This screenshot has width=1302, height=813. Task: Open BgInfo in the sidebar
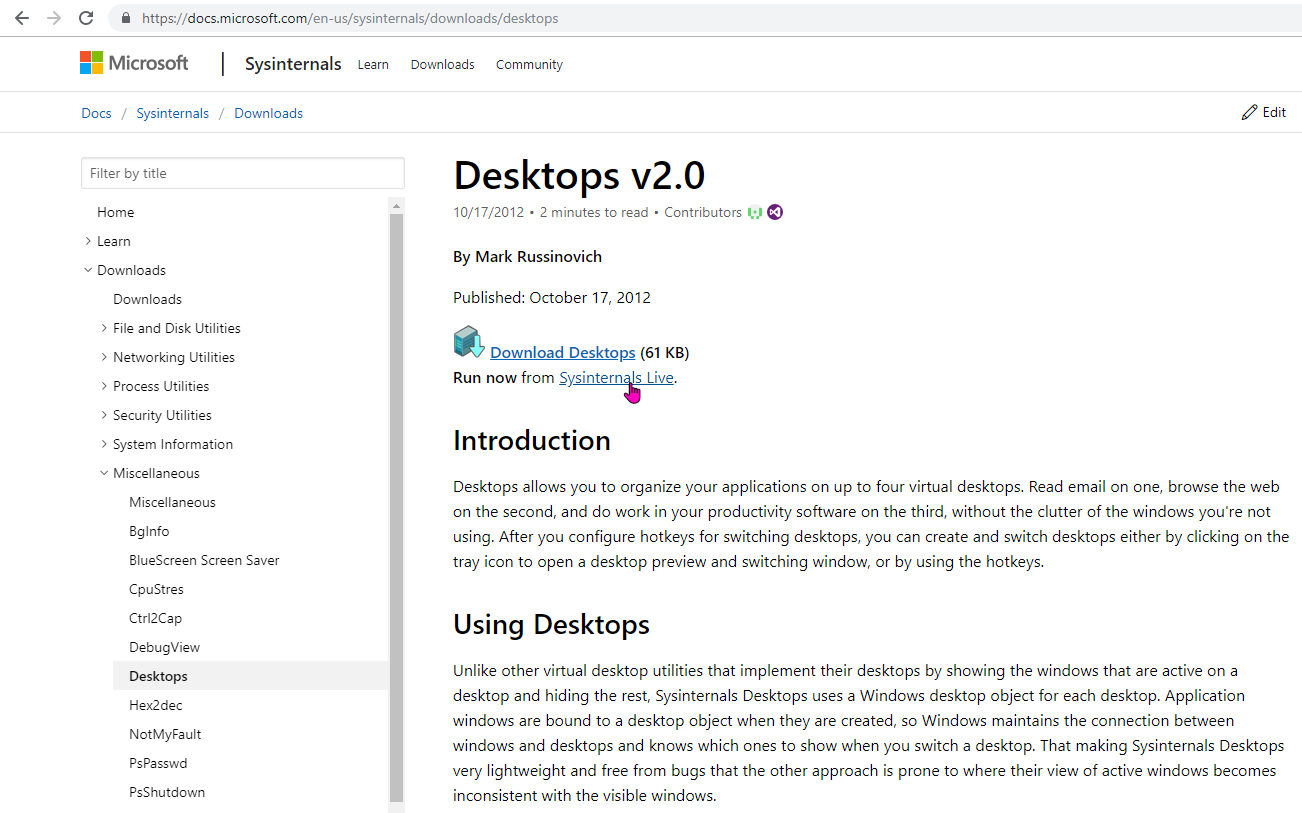(149, 531)
